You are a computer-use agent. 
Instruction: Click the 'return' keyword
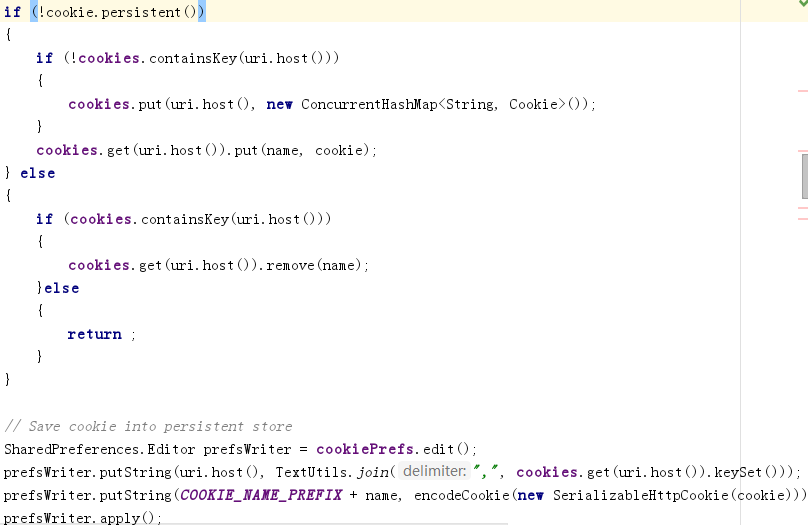[95, 334]
